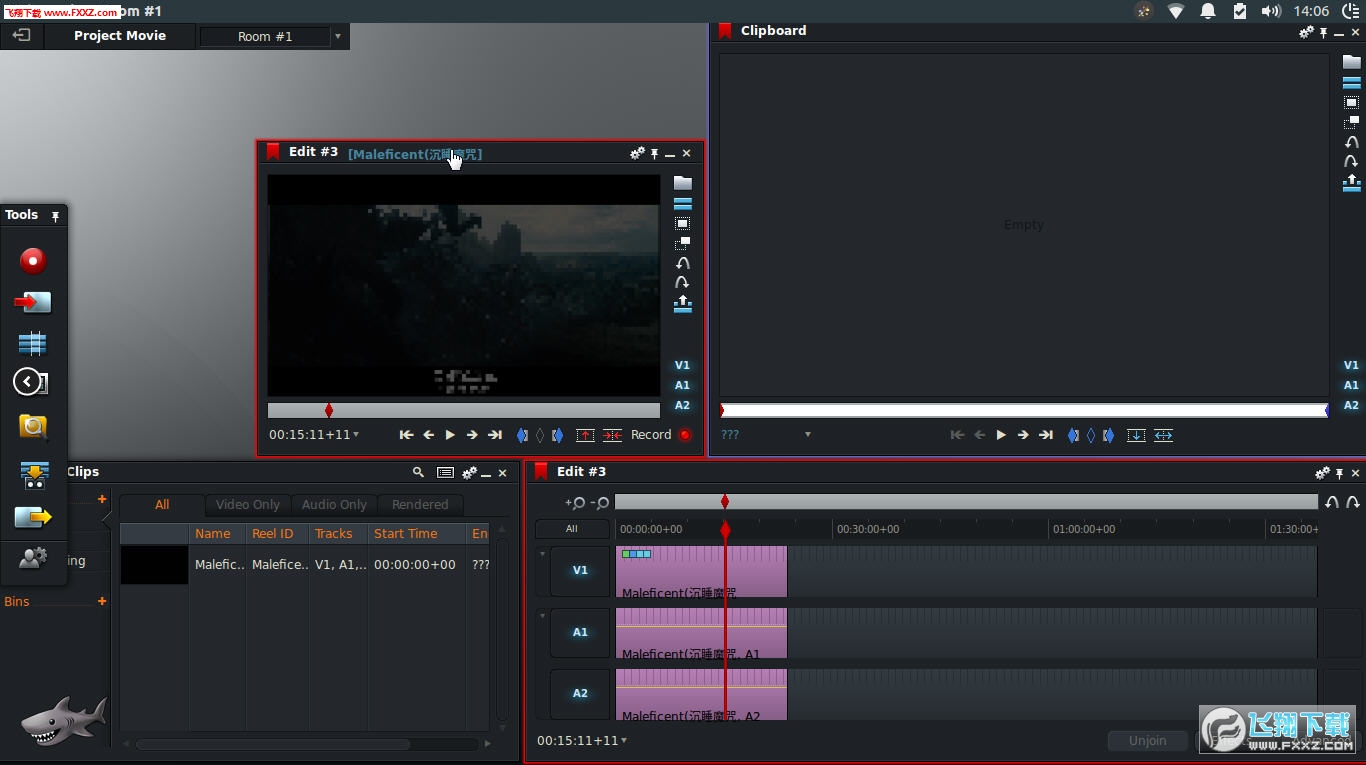Toggle A1 track button in timeline

pos(580,632)
